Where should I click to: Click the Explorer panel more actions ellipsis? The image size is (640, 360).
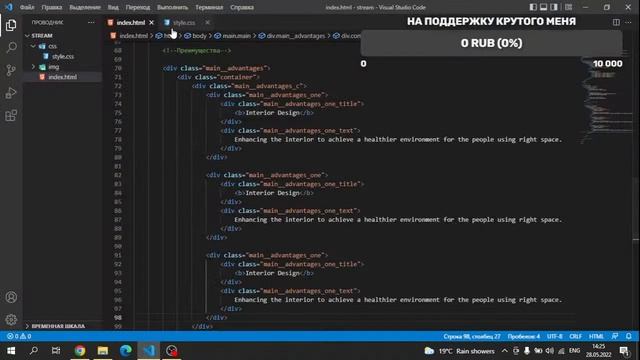pos(91,22)
